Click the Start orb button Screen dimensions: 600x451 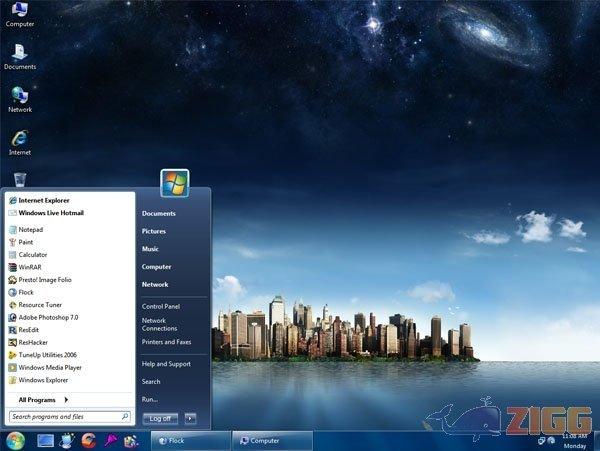point(15,440)
